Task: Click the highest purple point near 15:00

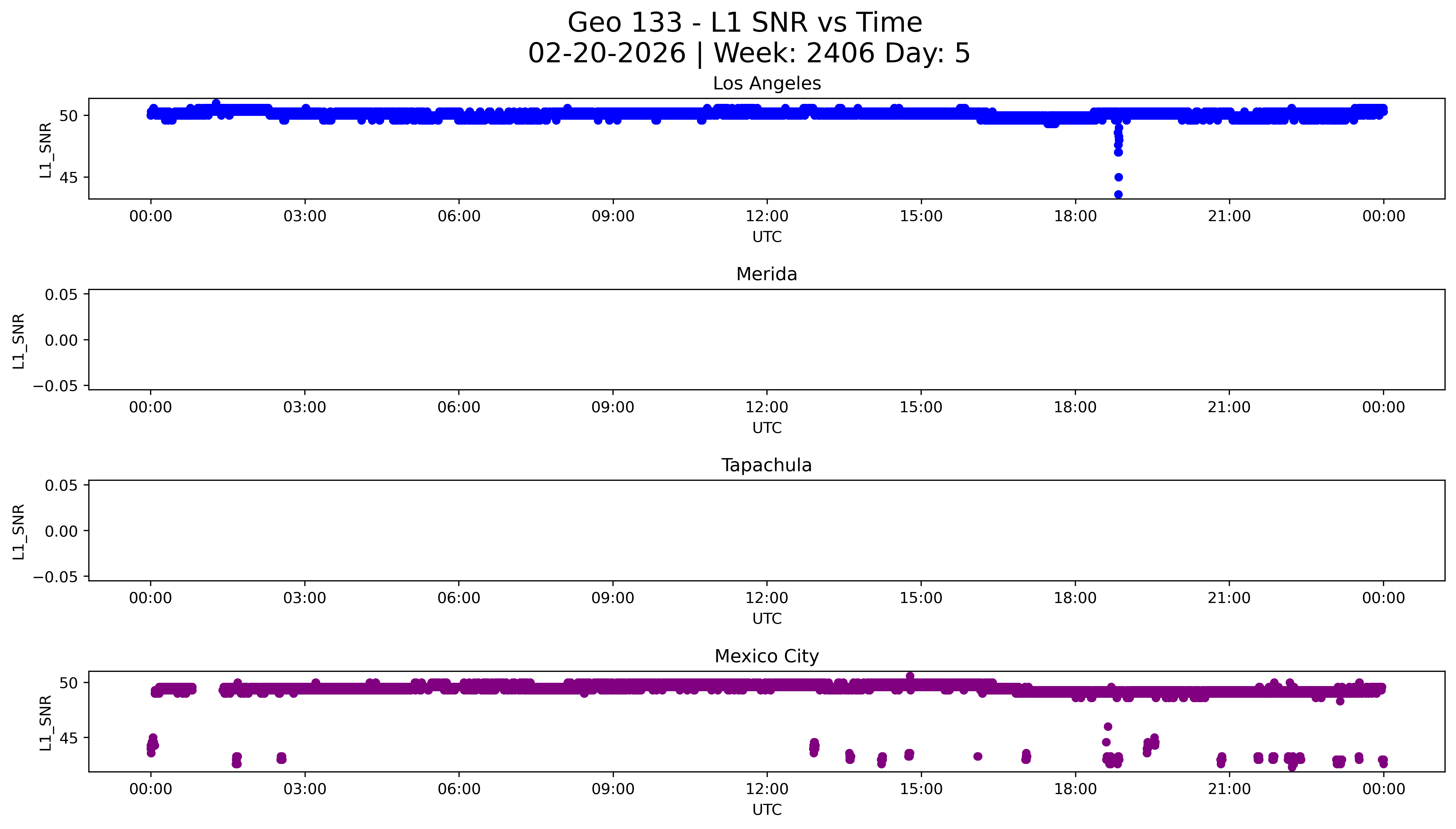Action: point(910,676)
